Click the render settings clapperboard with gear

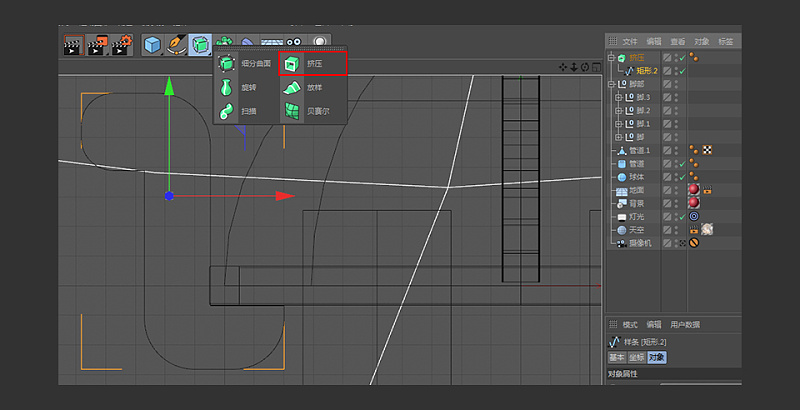(122, 45)
